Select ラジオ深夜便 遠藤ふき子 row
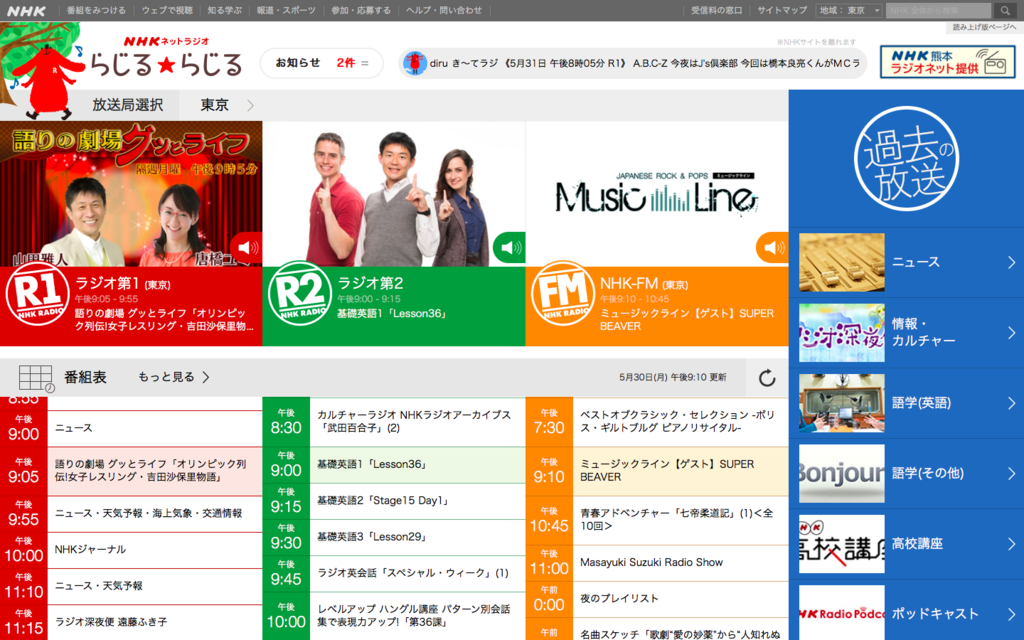The image size is (1024, 640). coord(131,622)
